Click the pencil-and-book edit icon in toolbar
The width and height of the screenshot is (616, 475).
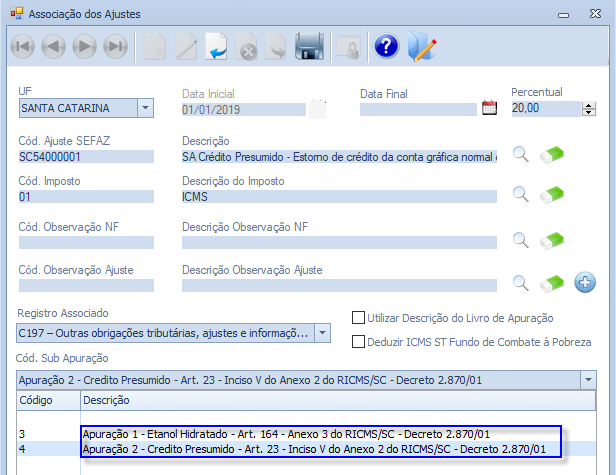[x=422, y=47]
